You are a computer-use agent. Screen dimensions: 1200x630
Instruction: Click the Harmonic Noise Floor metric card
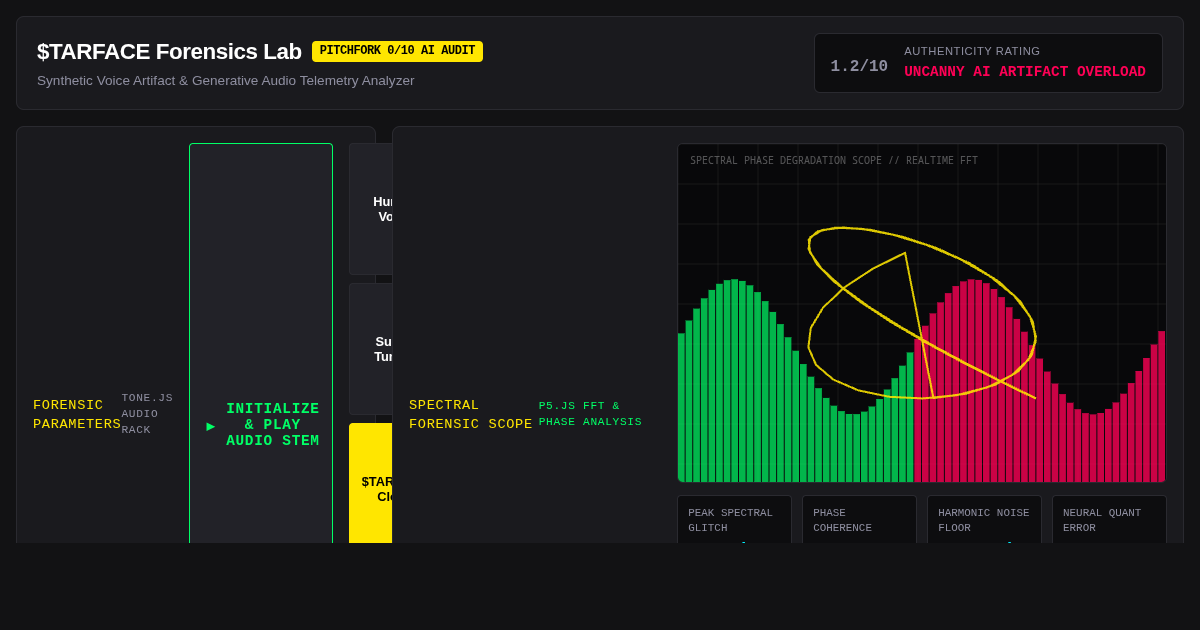click(984, 520)
